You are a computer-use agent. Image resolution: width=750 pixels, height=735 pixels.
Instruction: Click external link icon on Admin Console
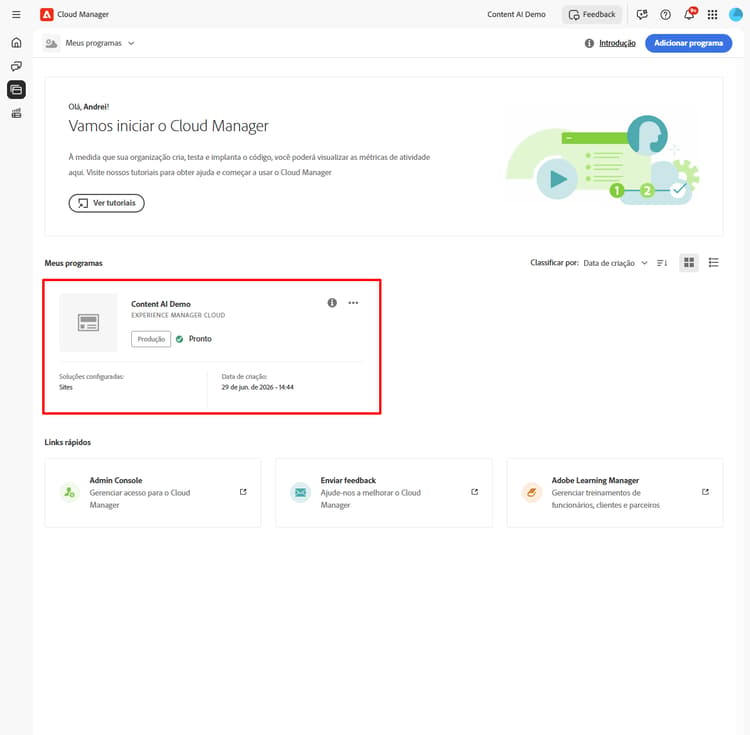coord(243,492)
